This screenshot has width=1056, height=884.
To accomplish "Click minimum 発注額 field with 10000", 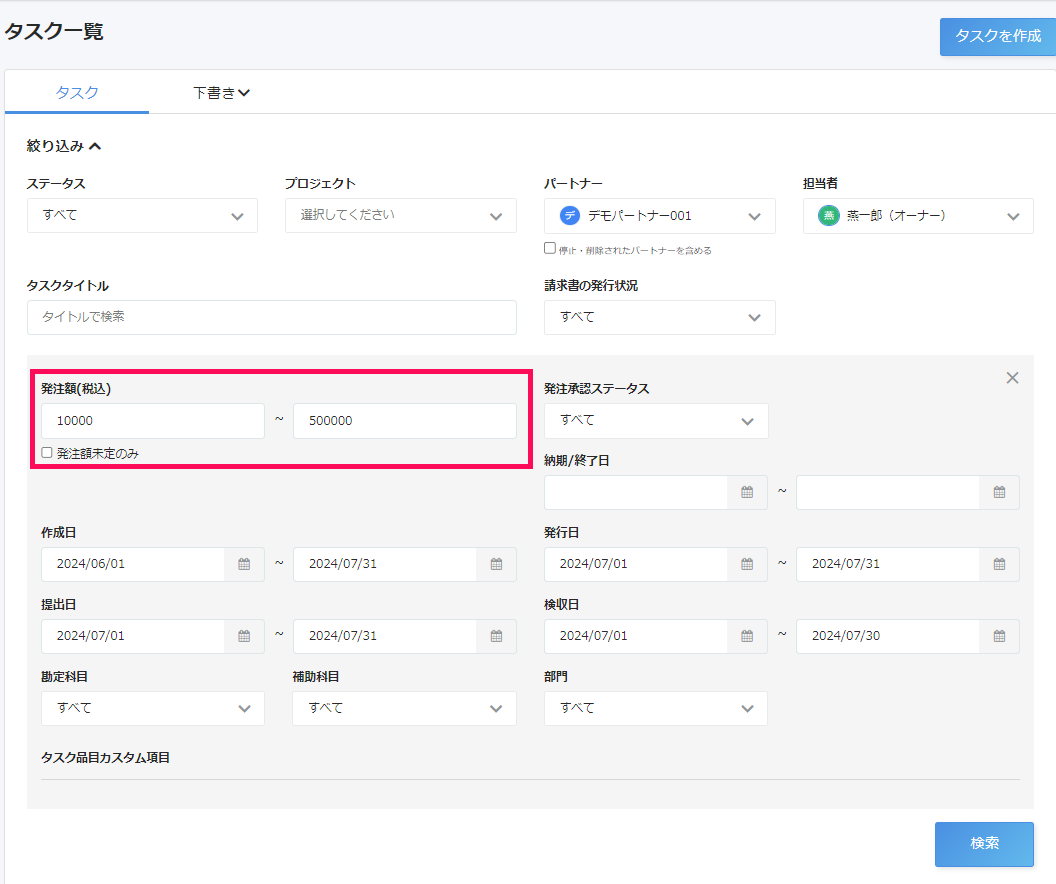I will (153, 421).
